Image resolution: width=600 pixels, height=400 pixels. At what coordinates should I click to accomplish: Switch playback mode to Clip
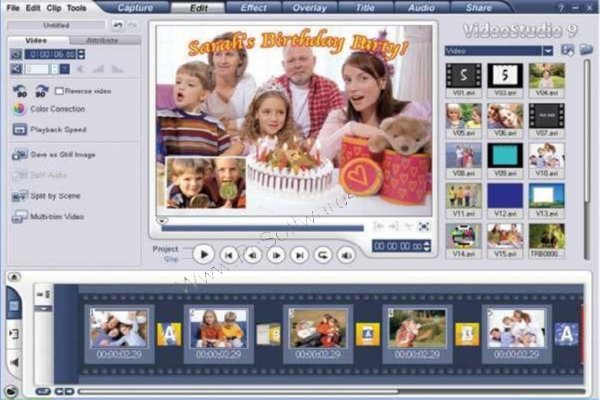tap(171, 259)
